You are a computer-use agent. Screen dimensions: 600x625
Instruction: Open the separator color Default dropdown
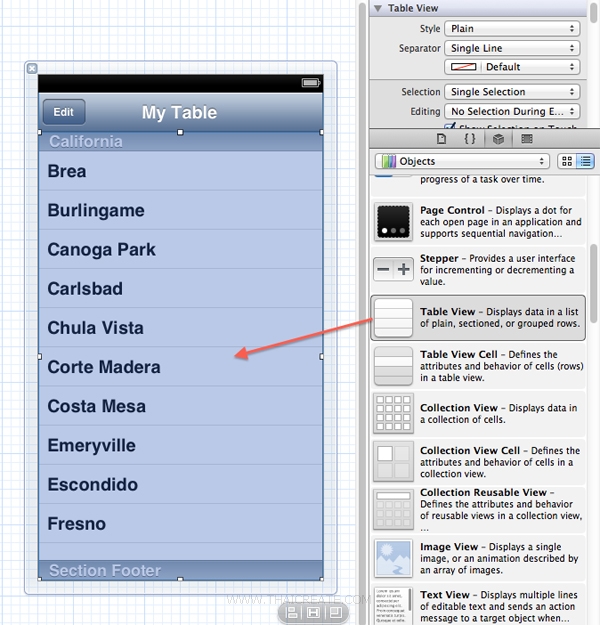point(512,67)
